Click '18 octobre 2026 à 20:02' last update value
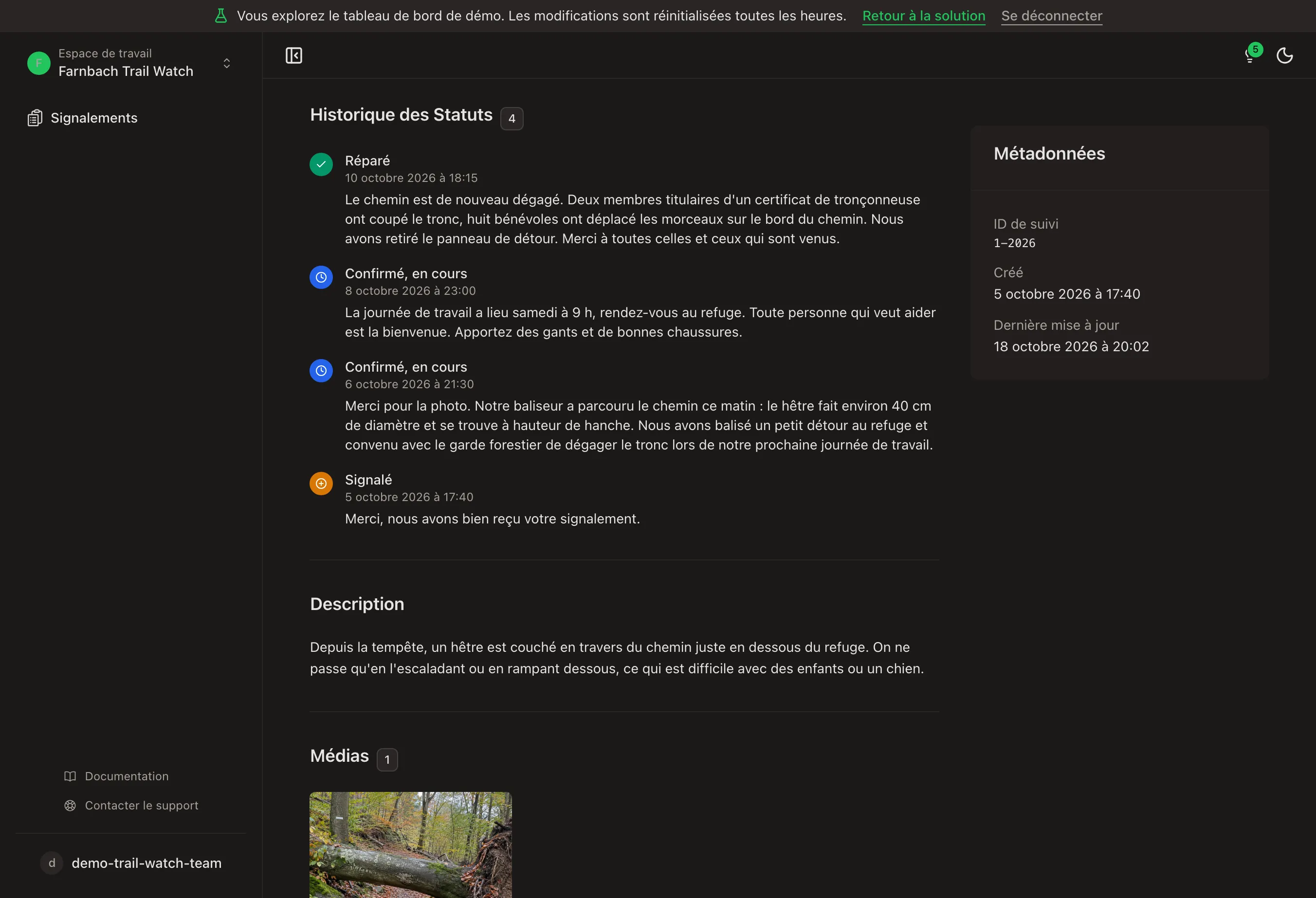Viewport: 1316px width, 898px height. [1071, 346]
